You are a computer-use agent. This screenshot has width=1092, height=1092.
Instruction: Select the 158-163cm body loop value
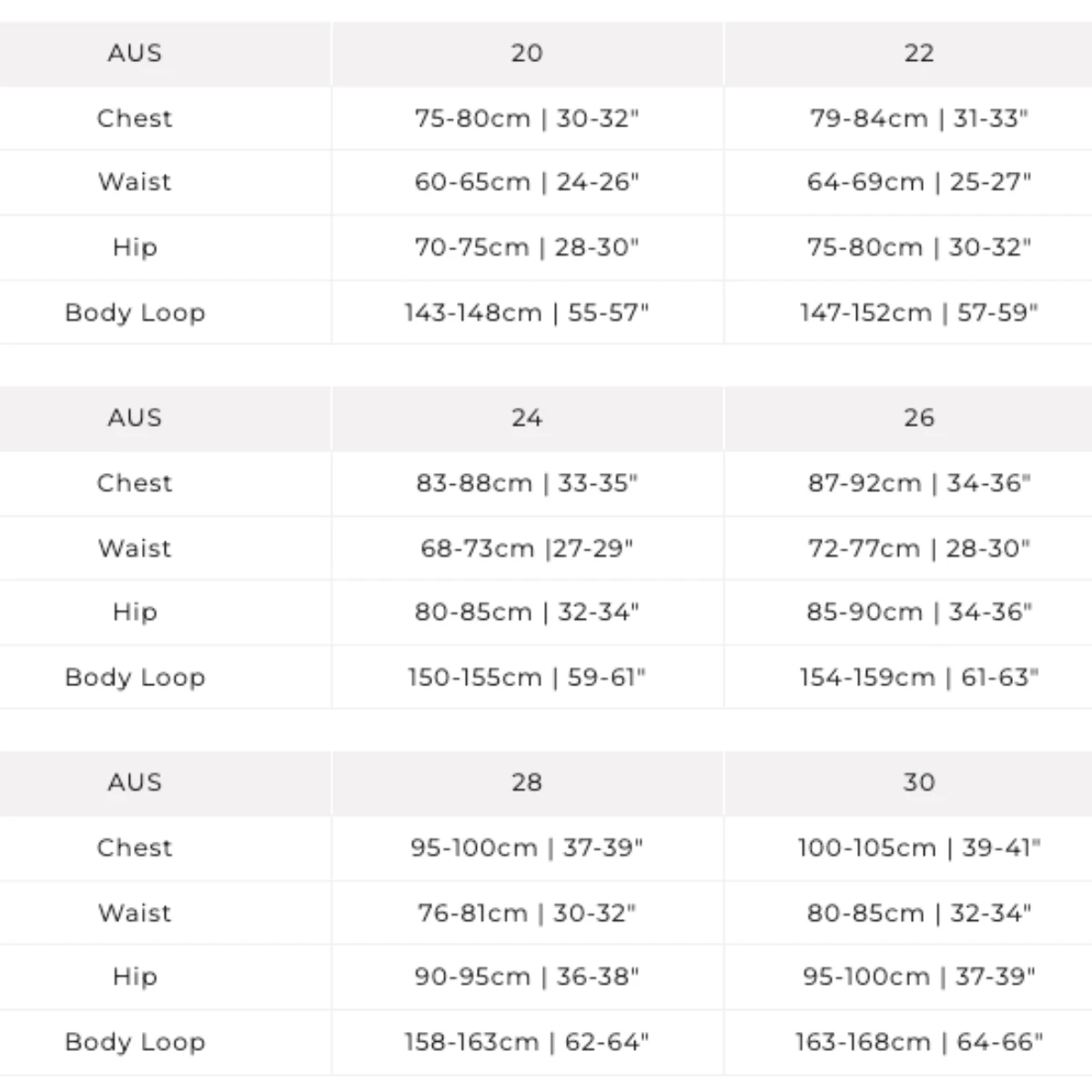(527, 1042)
